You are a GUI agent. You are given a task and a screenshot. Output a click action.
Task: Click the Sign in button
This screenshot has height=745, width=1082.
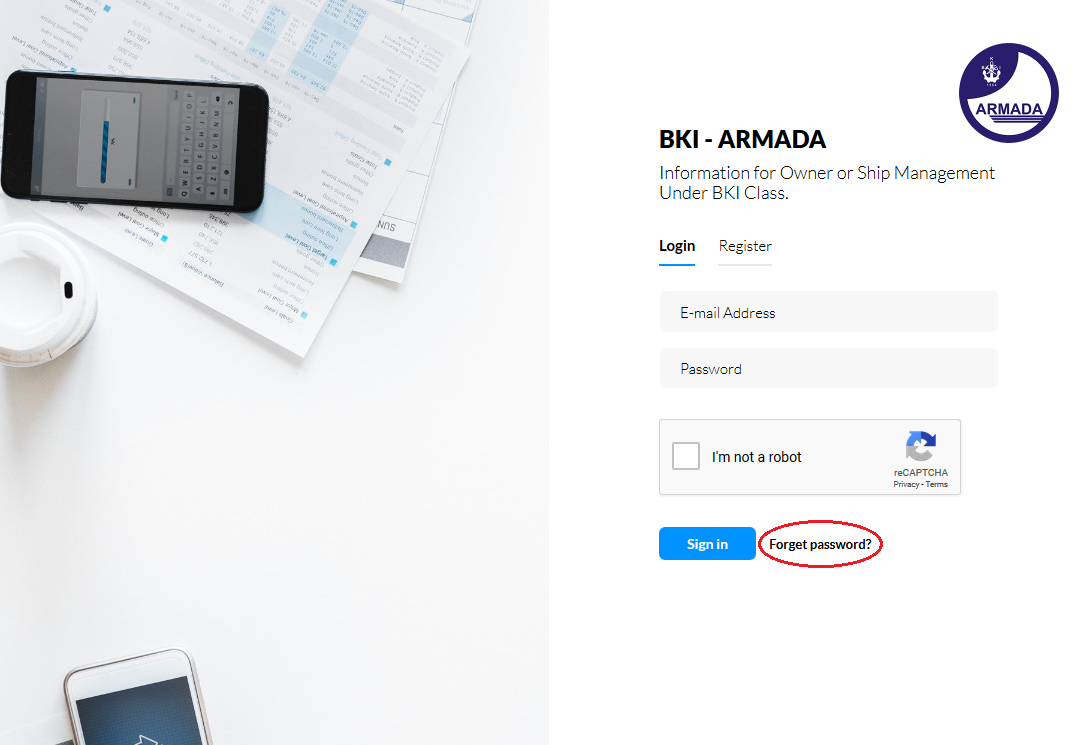click(707, 544)
